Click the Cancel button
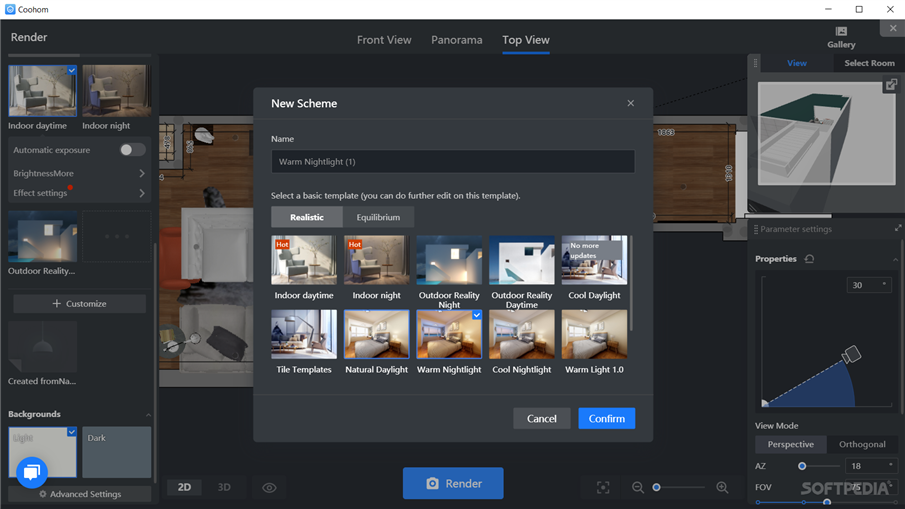Screen dimensions: 905x509 tap(541, 418)
